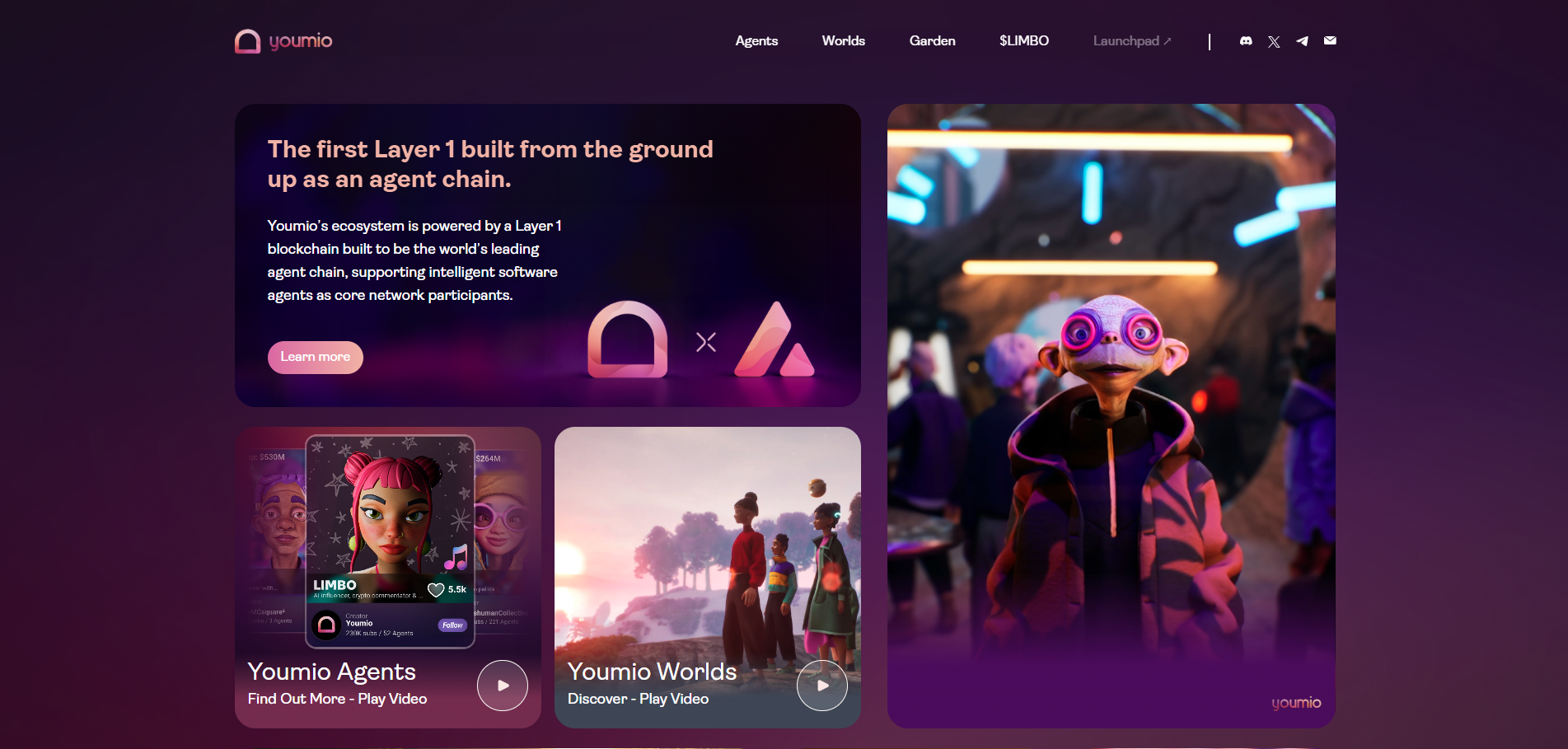Click the Youmio logo in header

[283, 41]
